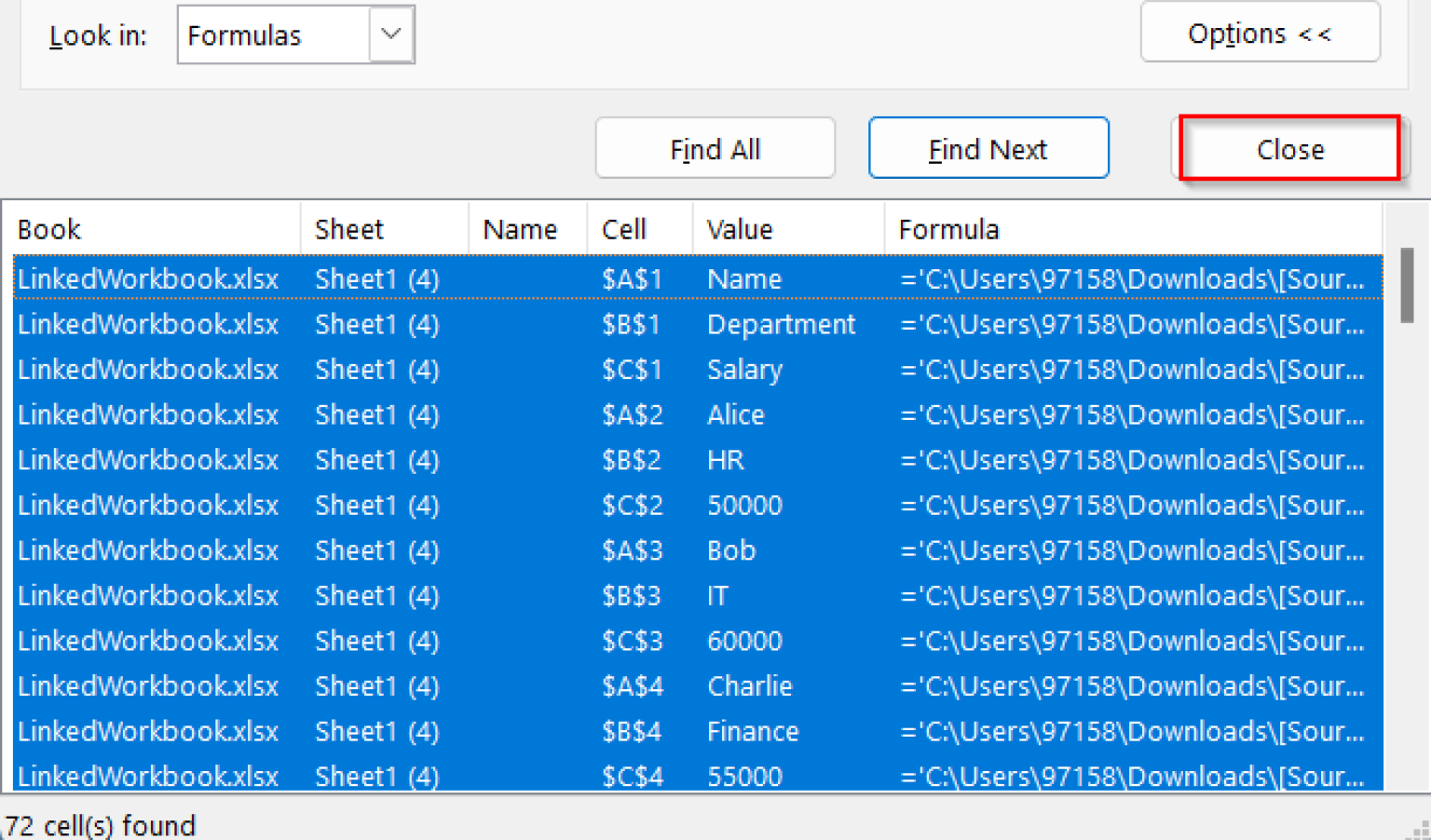Image resolution: width=1431 pixels, height=840 pixels.
Task: Select the row with value Department
Action: click(x=781, y=324)
